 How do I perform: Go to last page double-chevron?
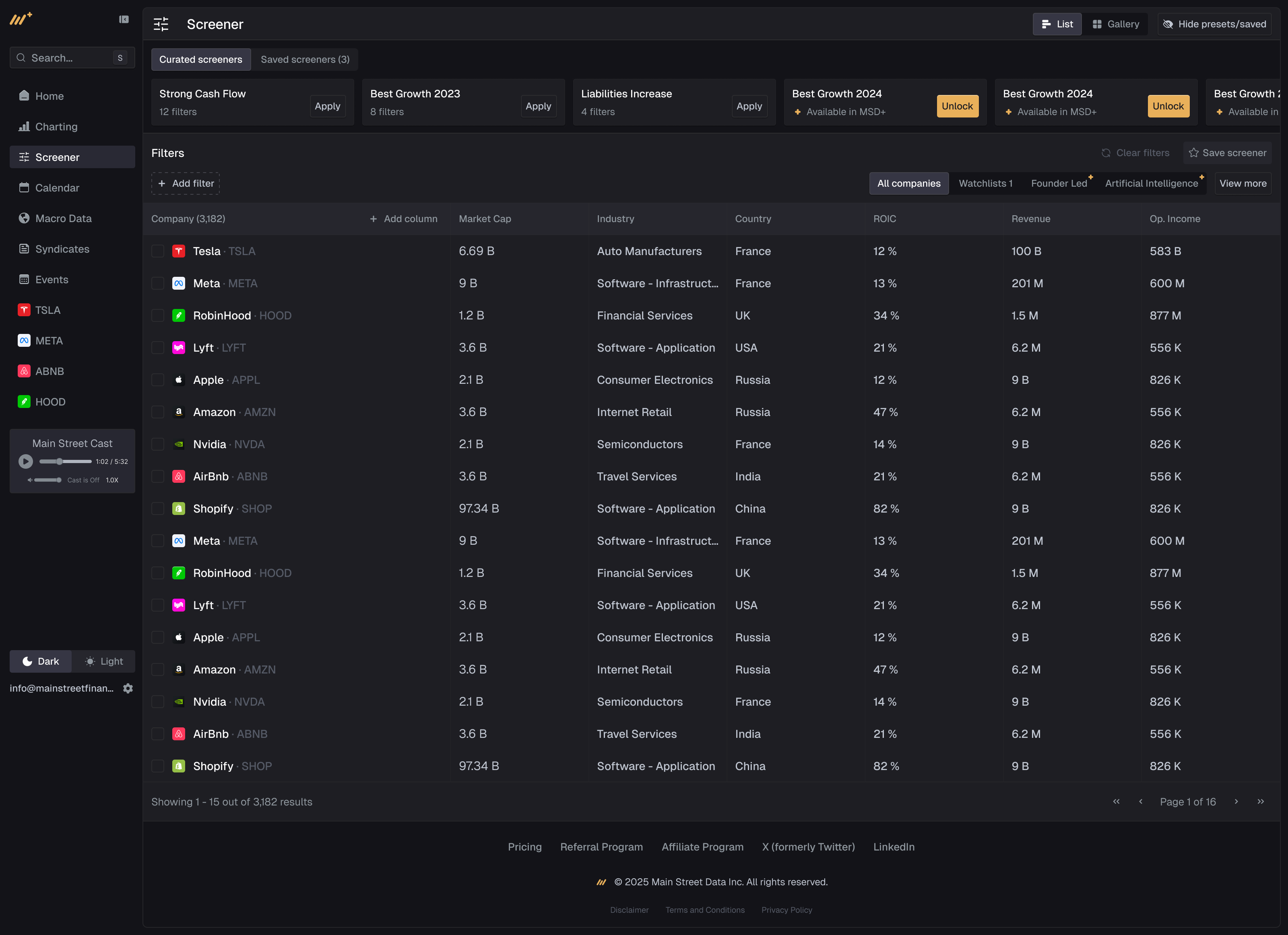pyautogui.click(x=1260, y=801)
